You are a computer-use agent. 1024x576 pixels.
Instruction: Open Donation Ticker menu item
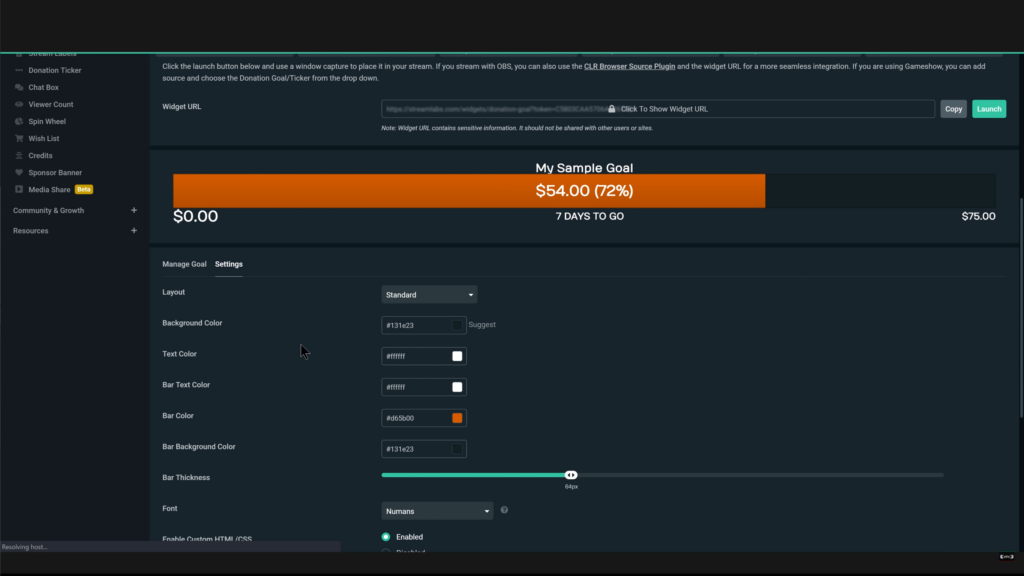(55, 70)
